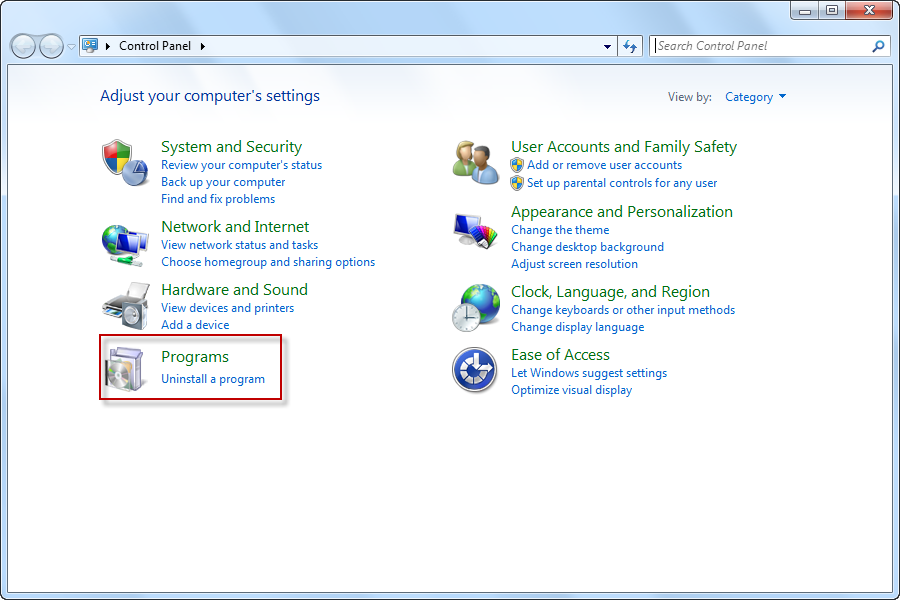
Task: Click the Network and Internet globe icon
Action: coord(125,246)
